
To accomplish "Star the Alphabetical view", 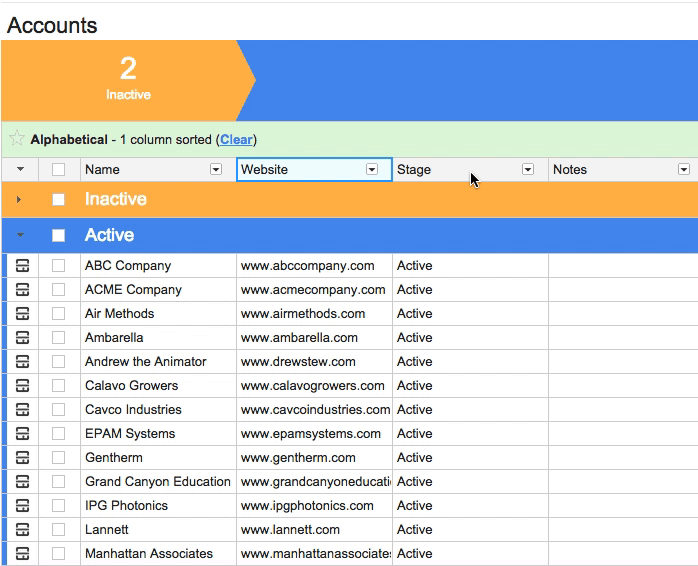I will coord(16,138).
